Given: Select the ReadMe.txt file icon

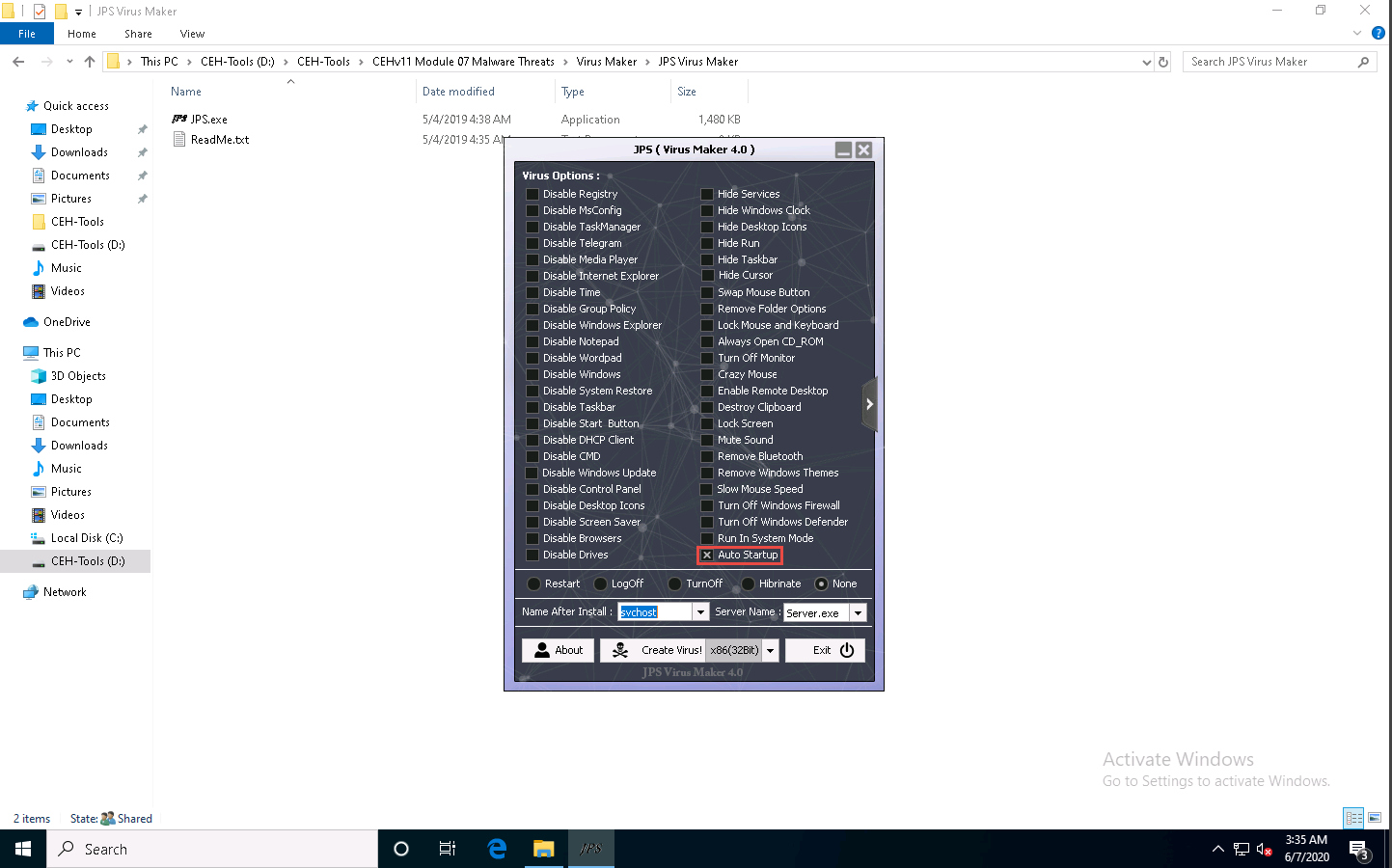Looking at the screenshot, I should tap(179, 140).
